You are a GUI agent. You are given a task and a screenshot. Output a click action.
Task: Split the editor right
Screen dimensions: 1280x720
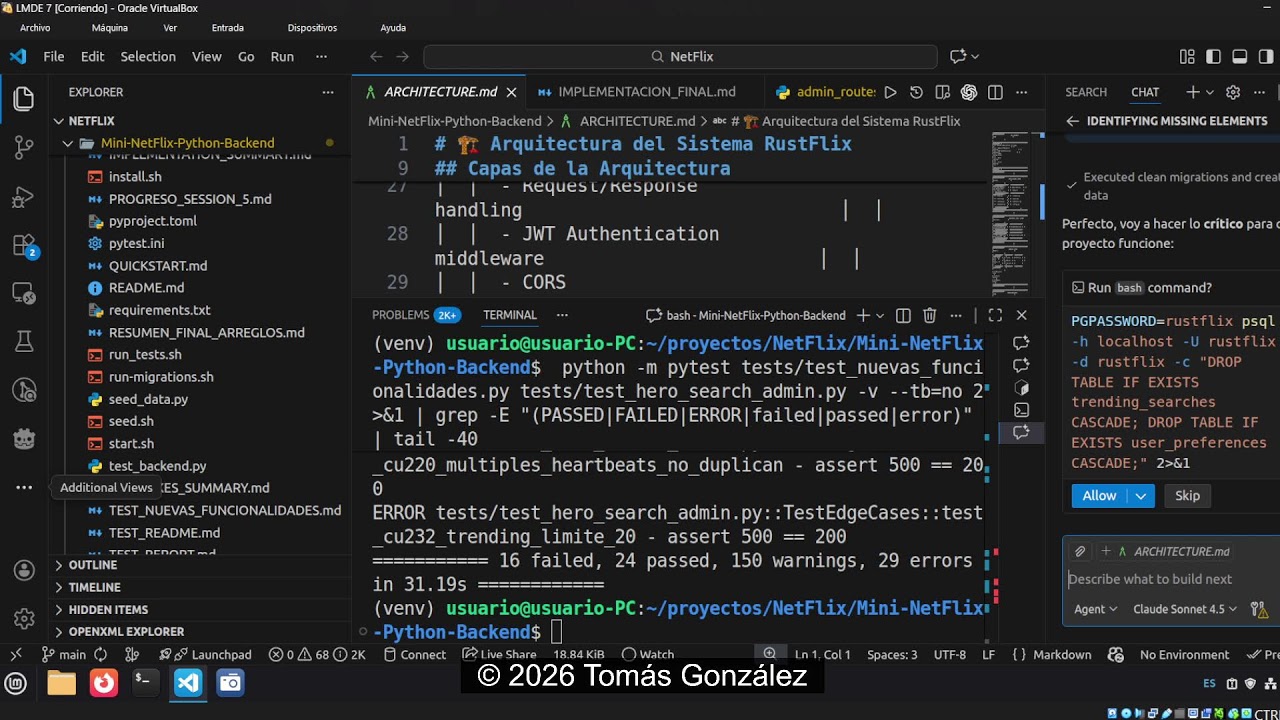tap(995, 92)
